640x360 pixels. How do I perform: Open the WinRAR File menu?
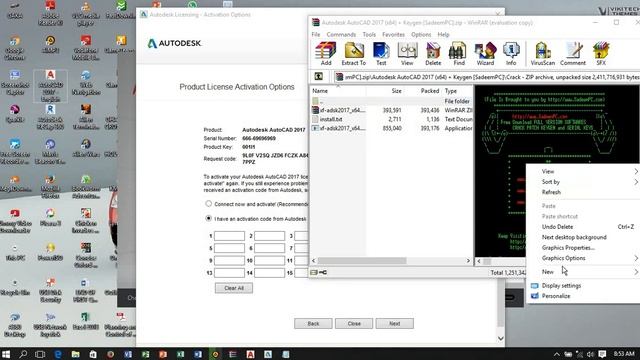click(x=316, y=34)
